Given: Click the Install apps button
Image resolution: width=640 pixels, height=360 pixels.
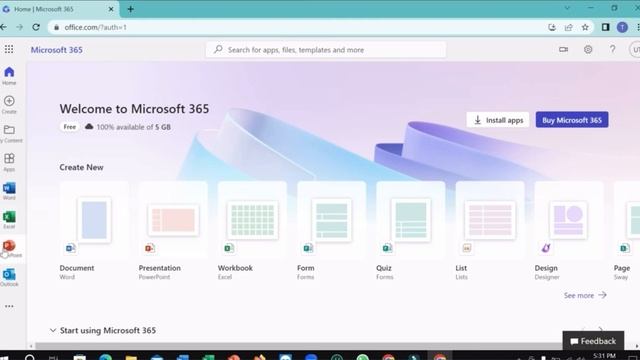Looking at the screenshot, I should pos(498,120).
